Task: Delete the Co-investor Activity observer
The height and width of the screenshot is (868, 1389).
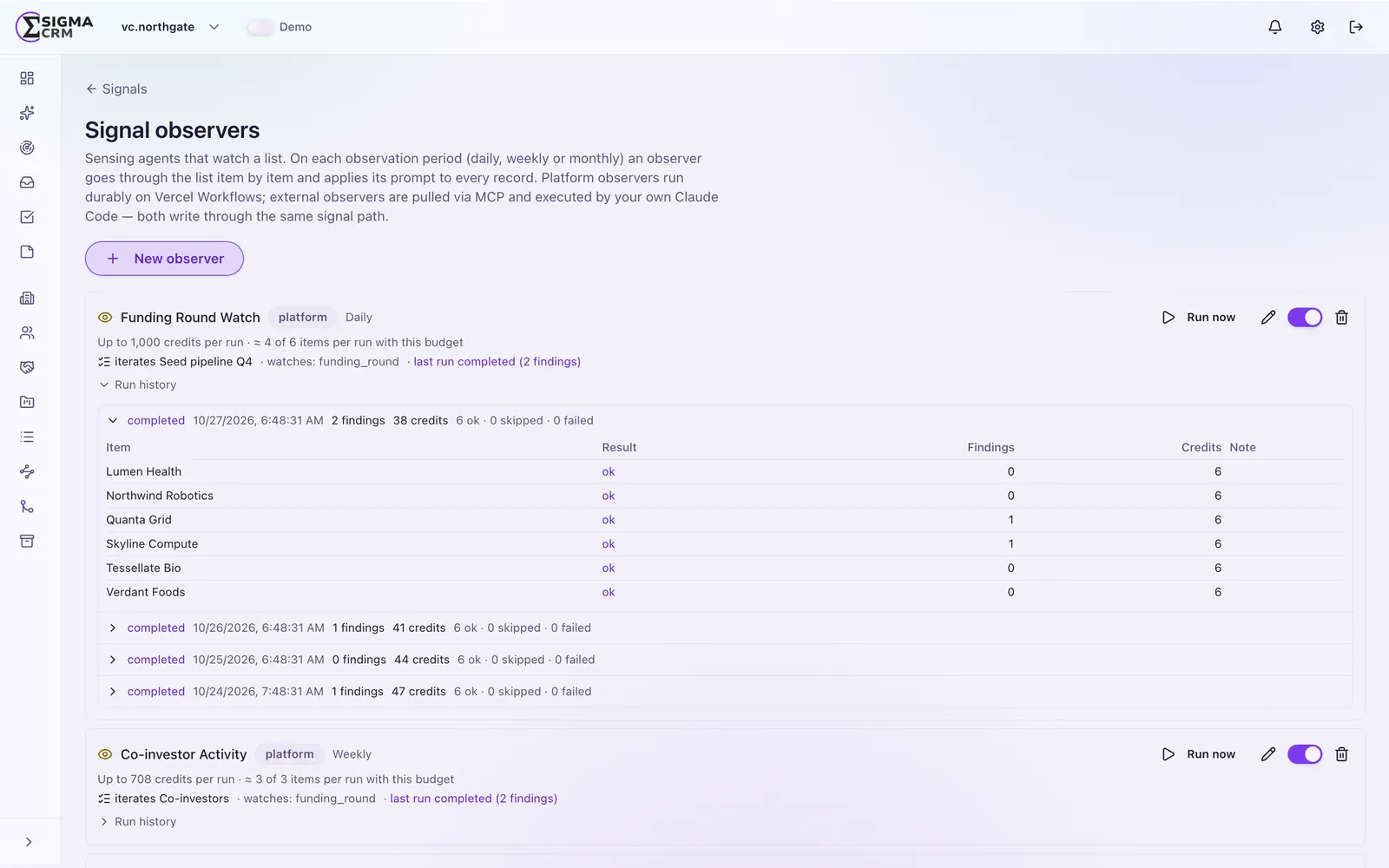Action: (x=1341, y=754)
